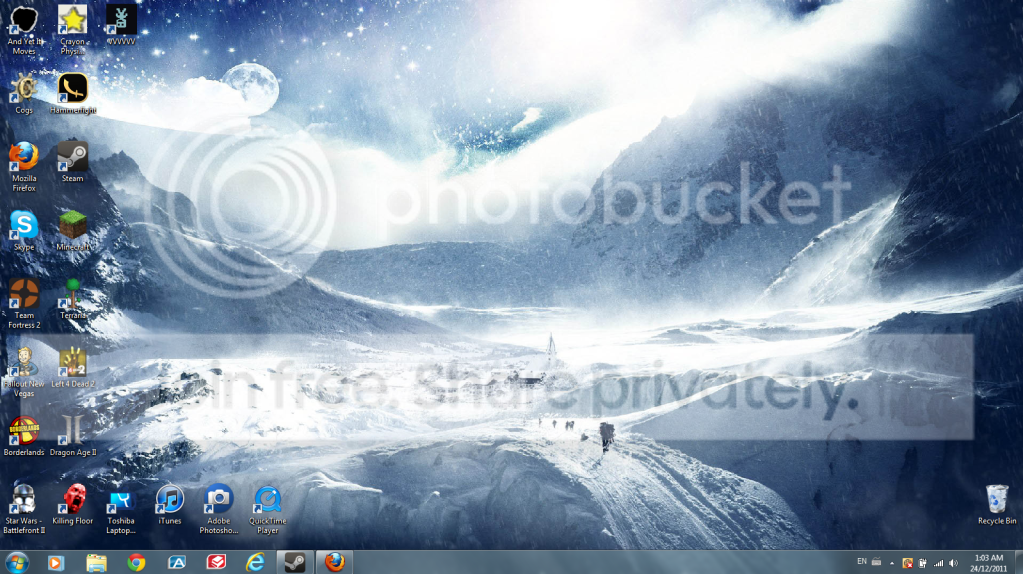Open the volume speaker tray icon
This screenshot has width=1023, height=574.
[953, 563]
